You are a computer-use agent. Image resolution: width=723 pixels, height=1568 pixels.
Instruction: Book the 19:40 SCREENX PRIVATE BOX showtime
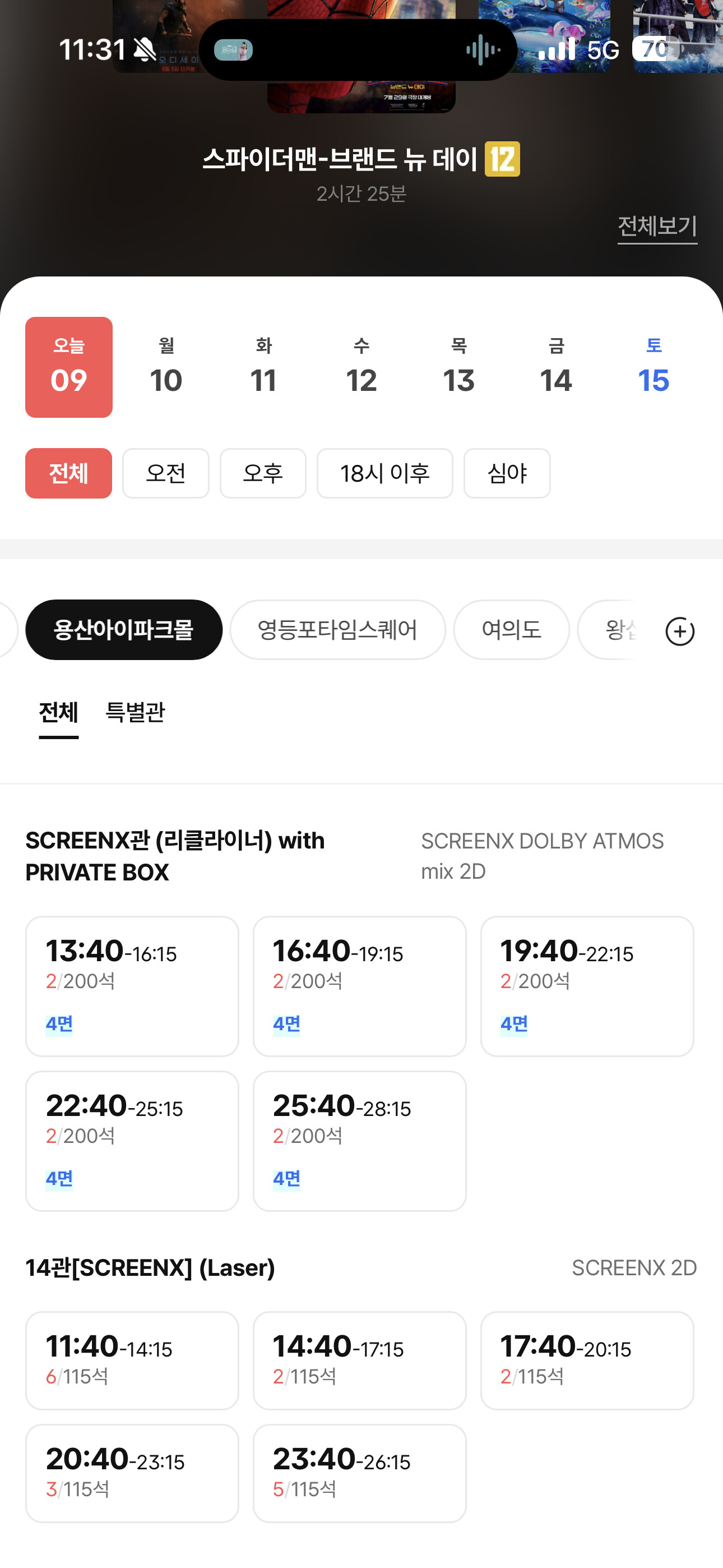pyautogui.click(x=587, y=986)
